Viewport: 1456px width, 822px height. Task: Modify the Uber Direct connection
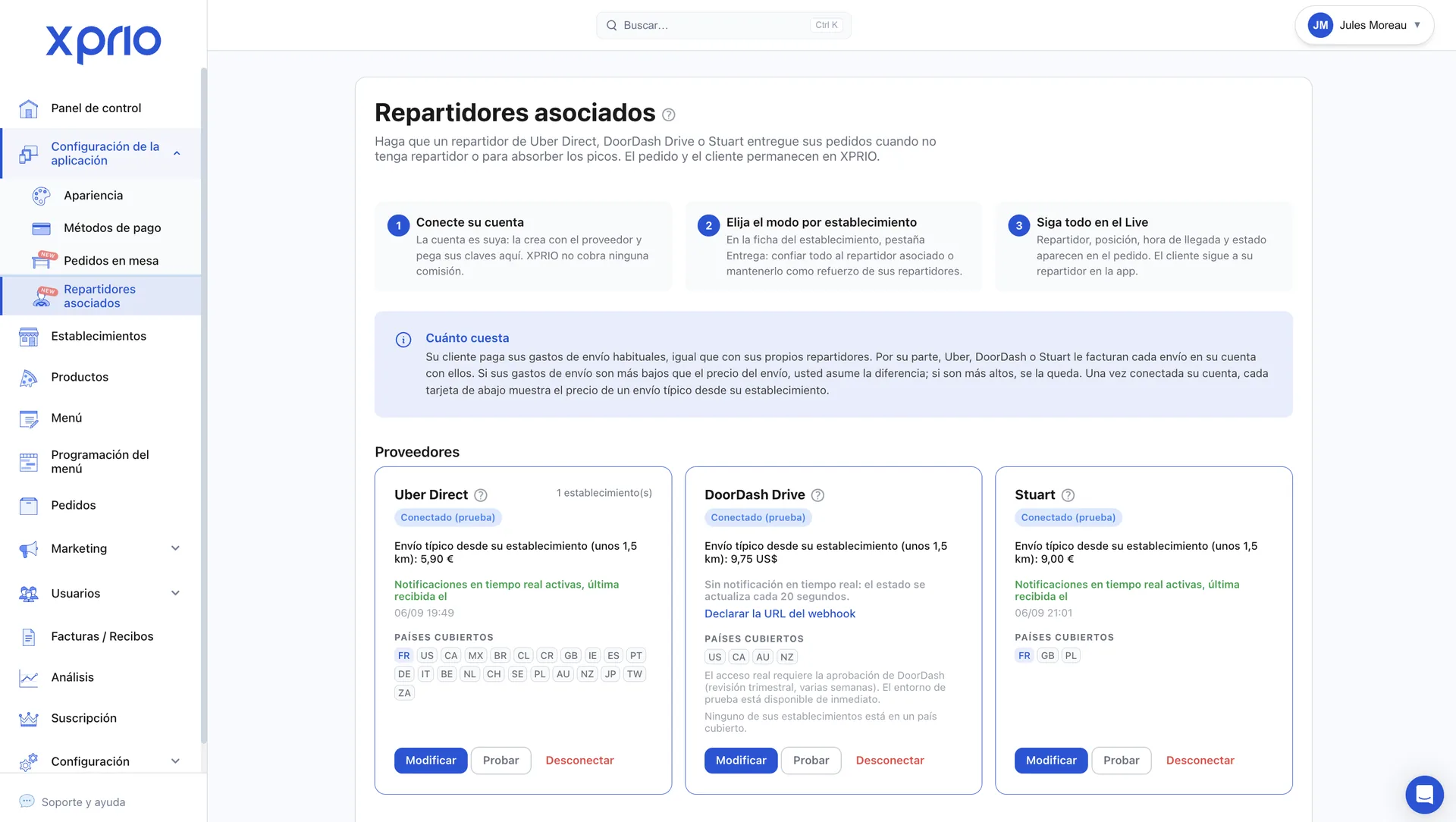[x=431, y=761]
